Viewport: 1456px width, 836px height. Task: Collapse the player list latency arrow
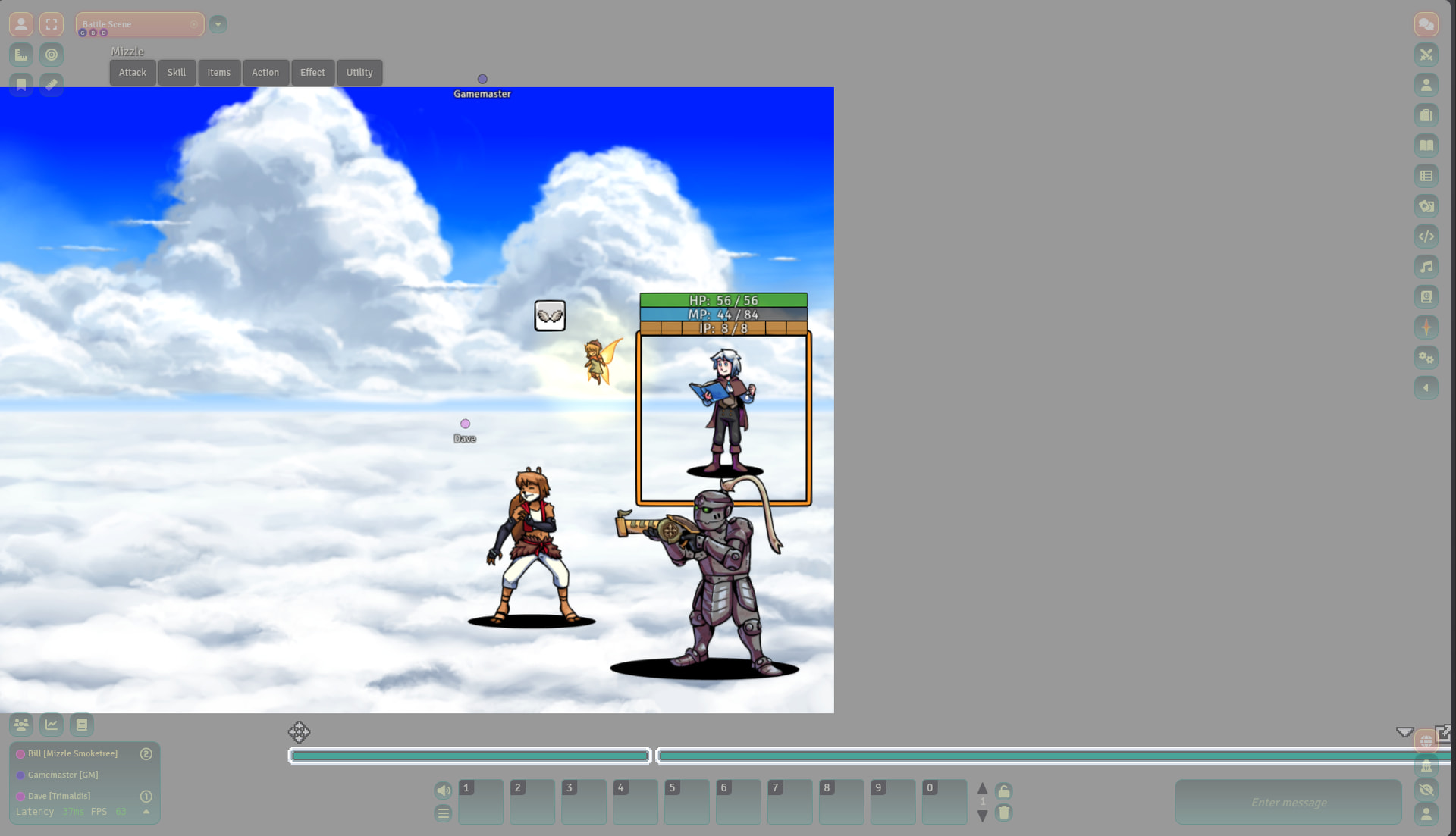coord(146,812)
